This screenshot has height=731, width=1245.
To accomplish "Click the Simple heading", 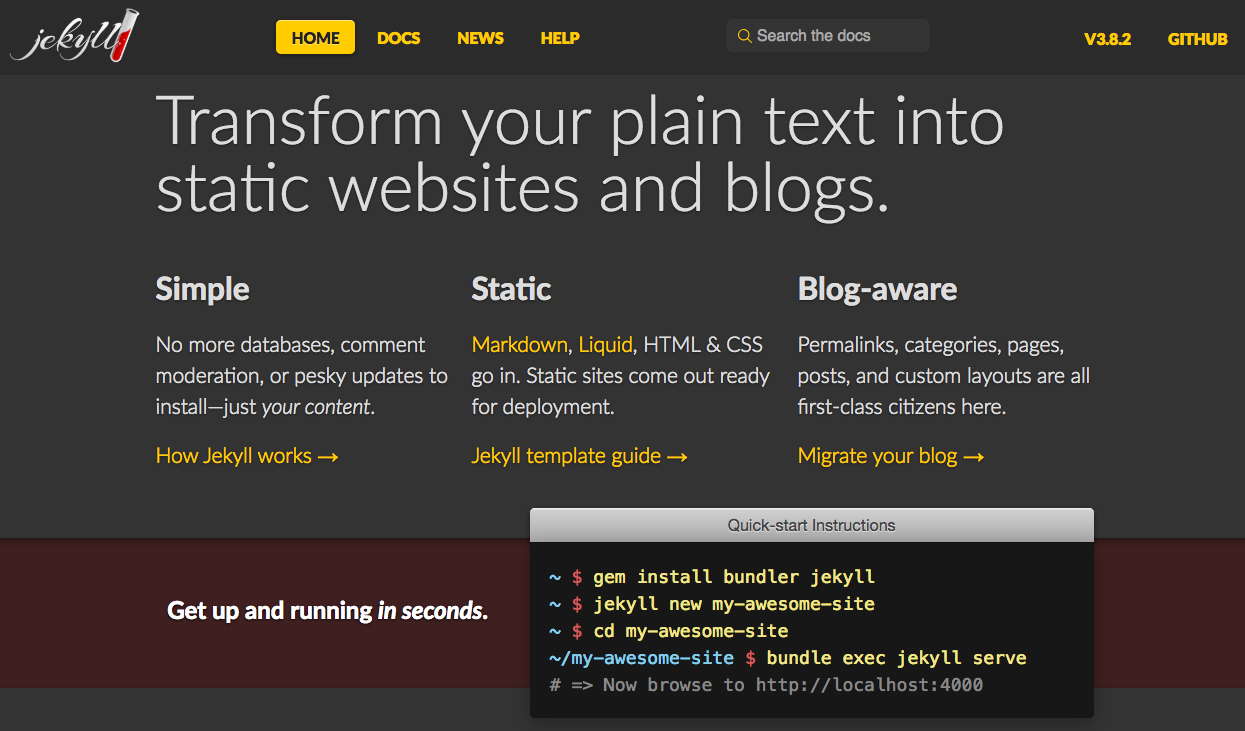I will pyautogui.click(x=203, y=290).
